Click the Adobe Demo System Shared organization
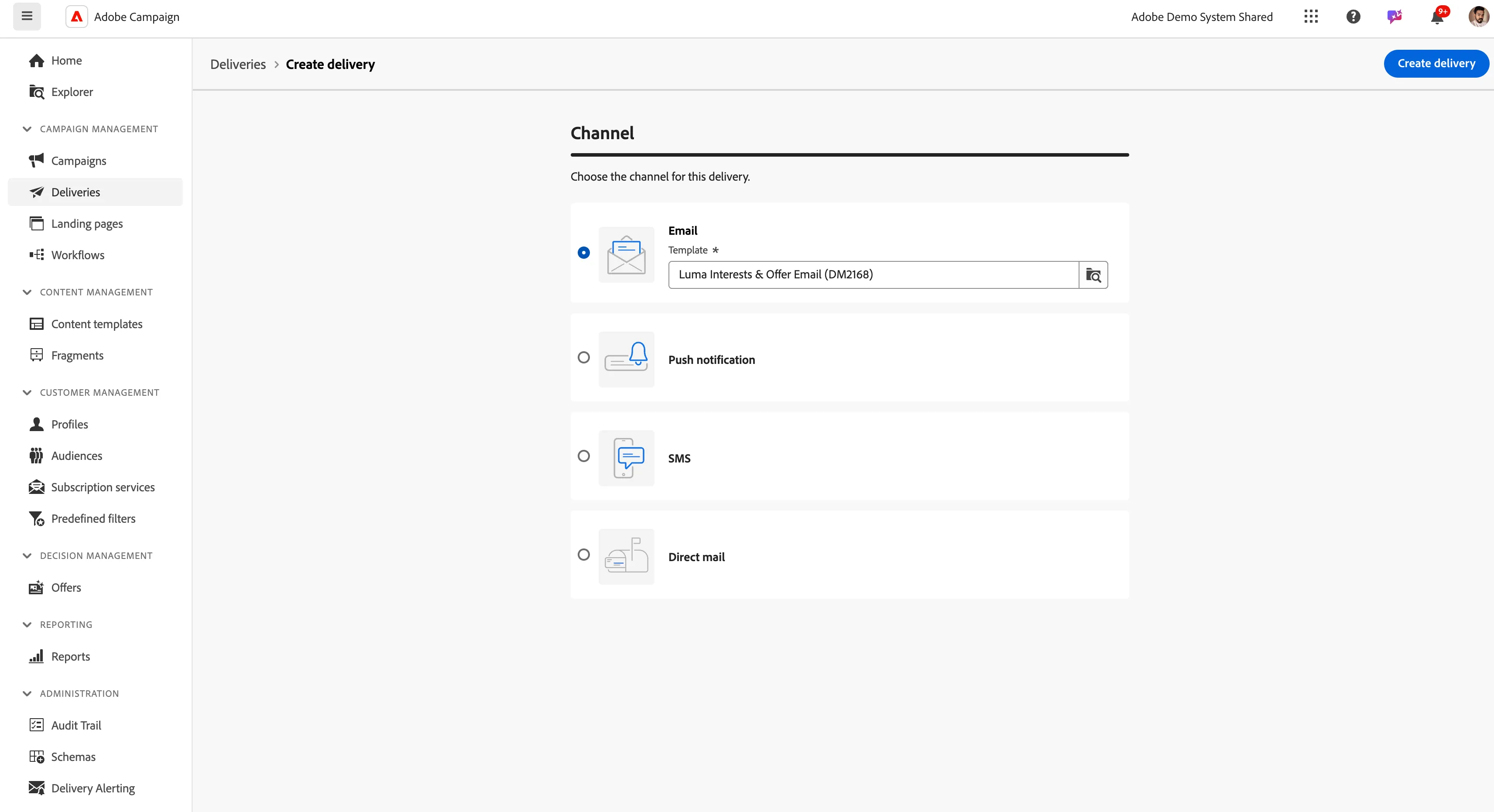The image size is (1494, 812). pyautogui.click(x=1202, y=17)
